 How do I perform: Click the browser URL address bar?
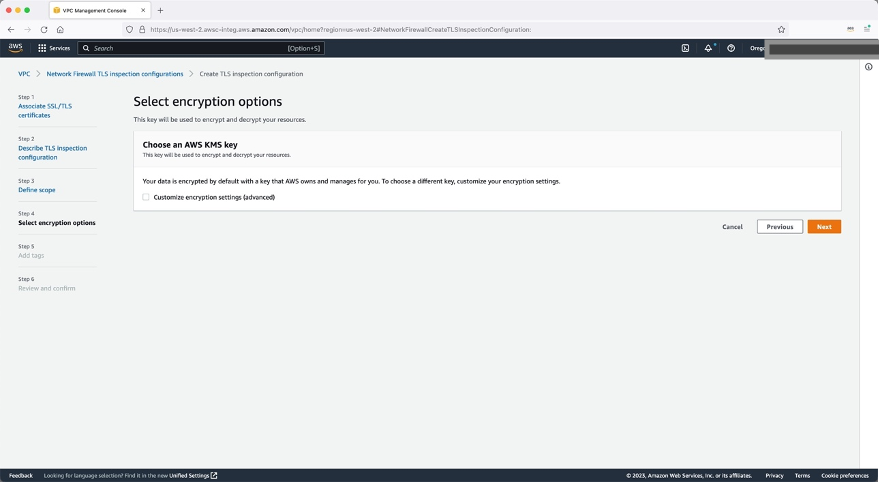pyautogui.click(x=454, y=29)
